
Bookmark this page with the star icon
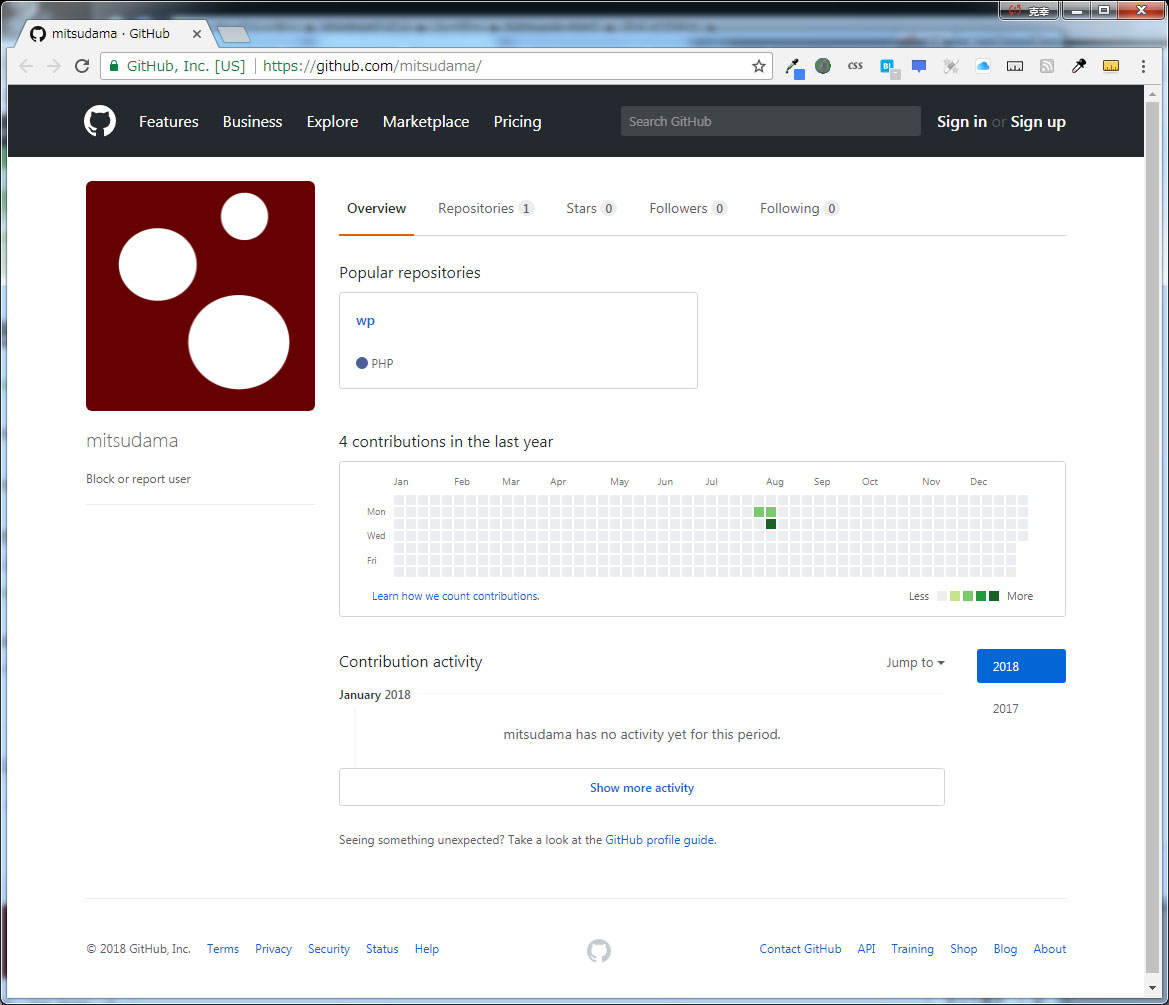pos(759,66)
